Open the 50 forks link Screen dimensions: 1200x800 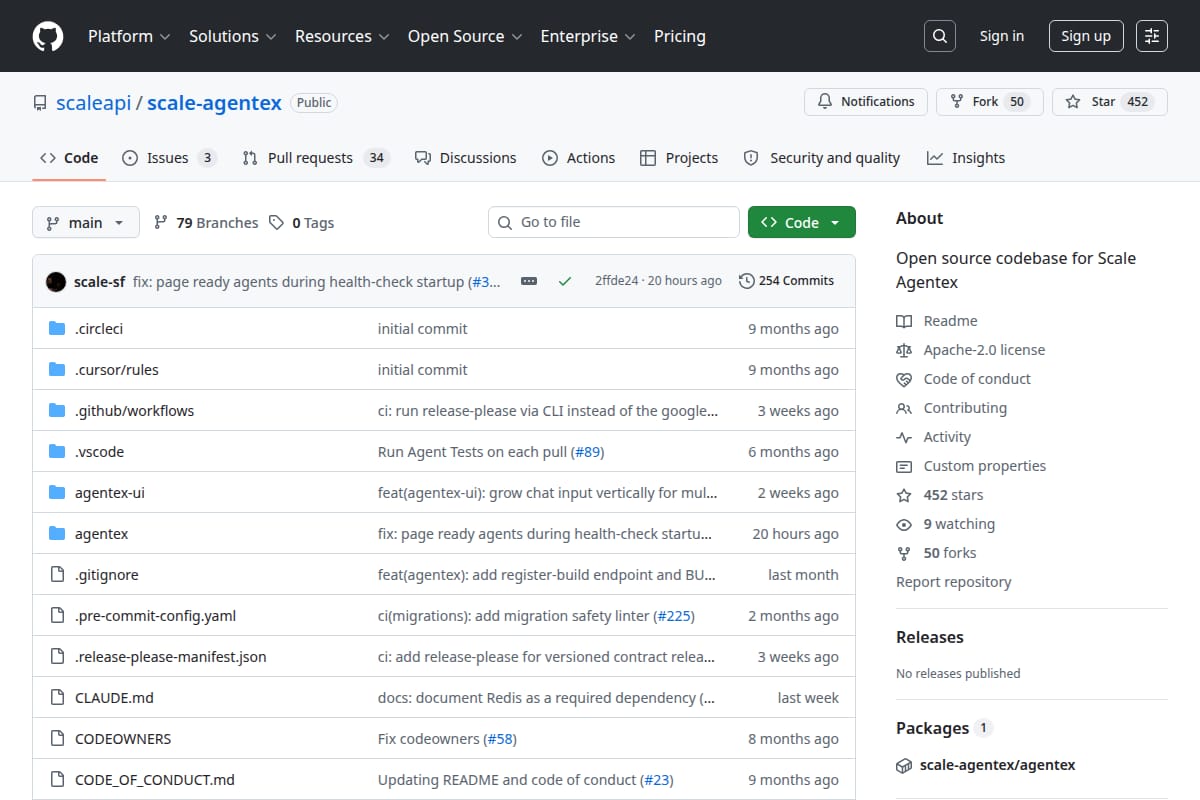936,553
